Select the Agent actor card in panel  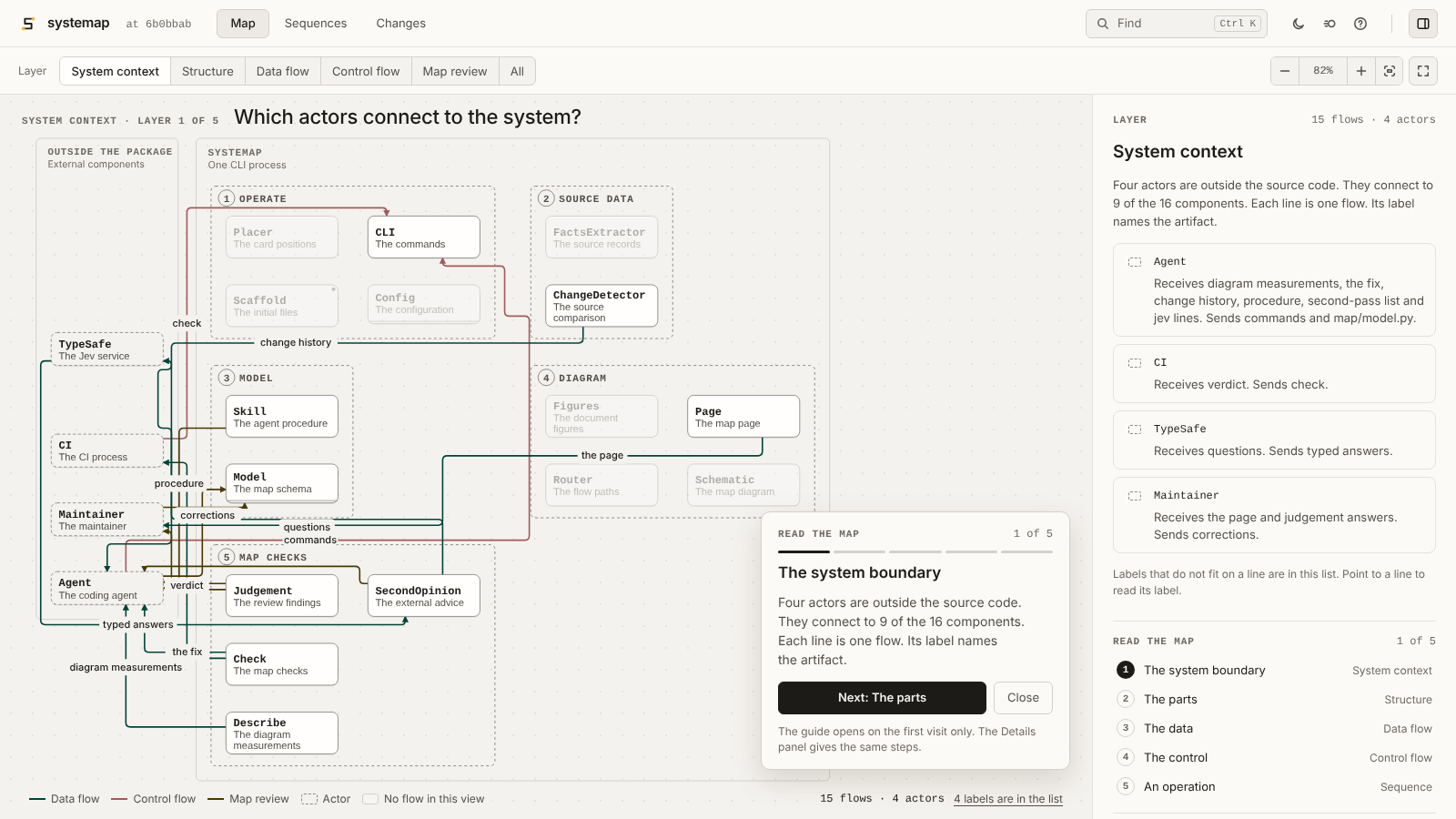1274,289
